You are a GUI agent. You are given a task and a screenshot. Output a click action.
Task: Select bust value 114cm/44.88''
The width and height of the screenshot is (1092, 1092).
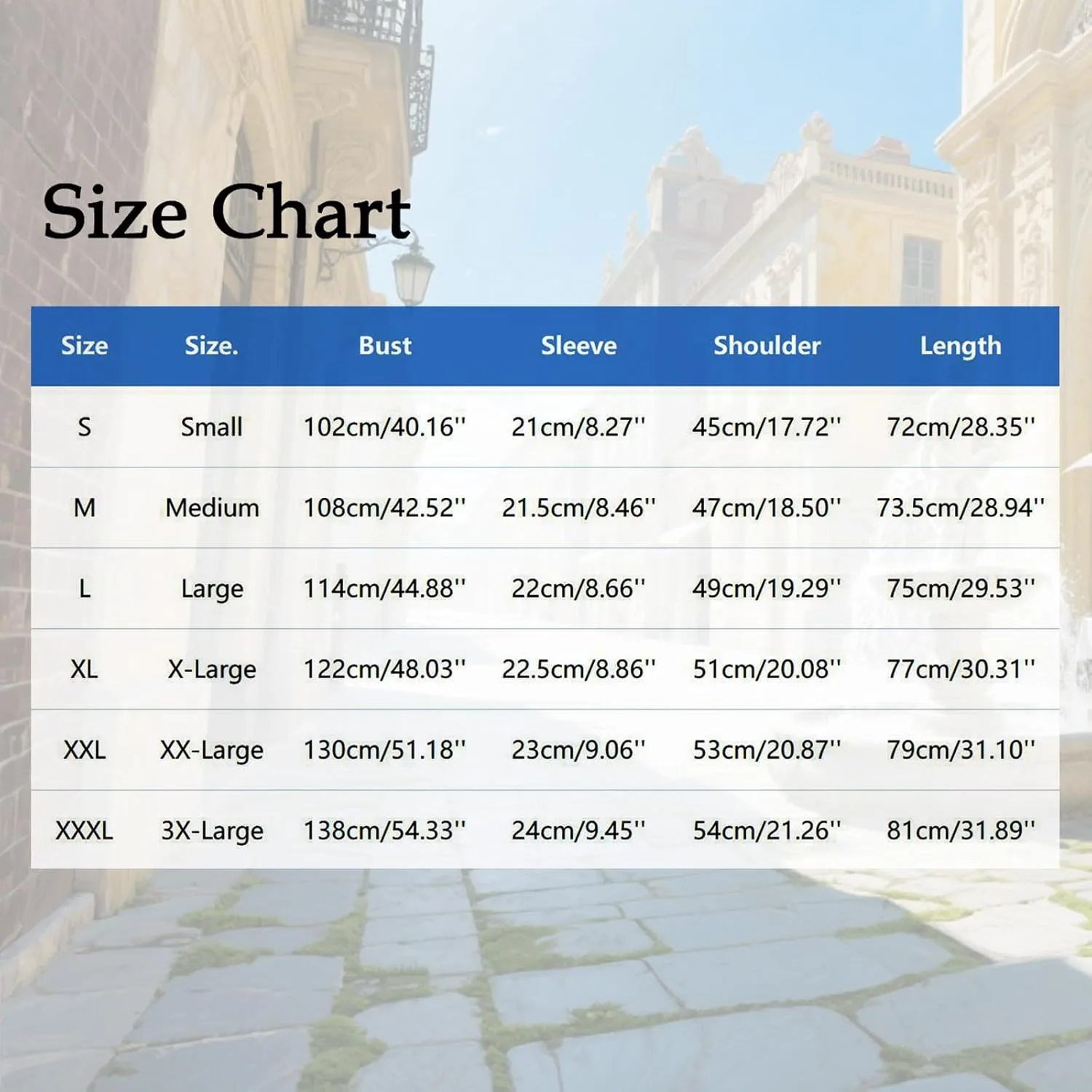(x=384, y=588)
